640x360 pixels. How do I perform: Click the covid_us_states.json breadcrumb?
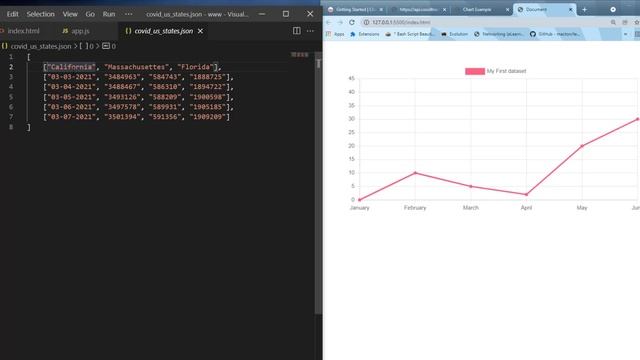click(x=40, y=47)
